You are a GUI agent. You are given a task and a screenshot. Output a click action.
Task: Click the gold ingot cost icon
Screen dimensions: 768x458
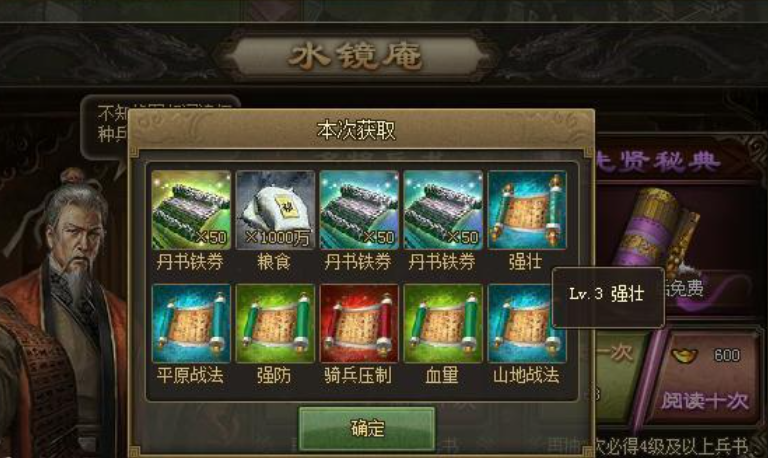pyautogui.click(x=684, y=354)
